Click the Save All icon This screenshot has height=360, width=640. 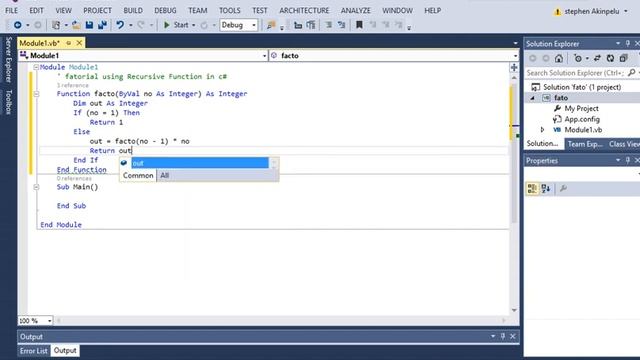pos(102,25)
